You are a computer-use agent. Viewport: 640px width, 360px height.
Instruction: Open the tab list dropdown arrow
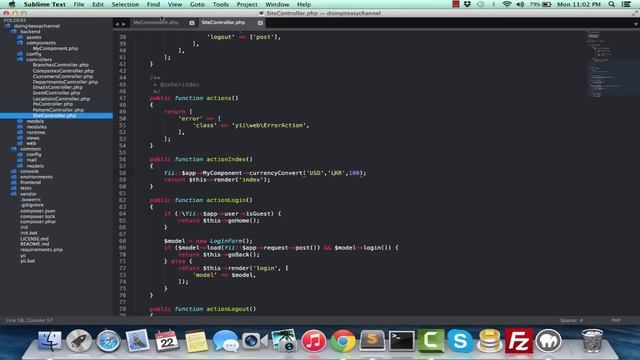point(636,24)
